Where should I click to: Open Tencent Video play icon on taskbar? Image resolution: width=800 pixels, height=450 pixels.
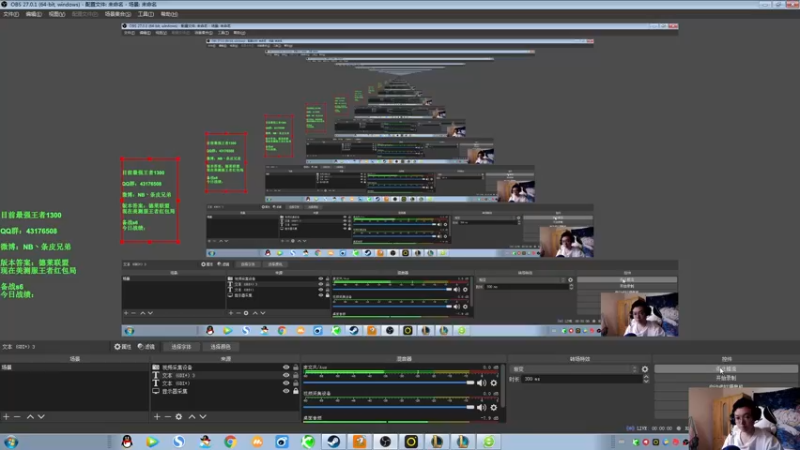152,441
